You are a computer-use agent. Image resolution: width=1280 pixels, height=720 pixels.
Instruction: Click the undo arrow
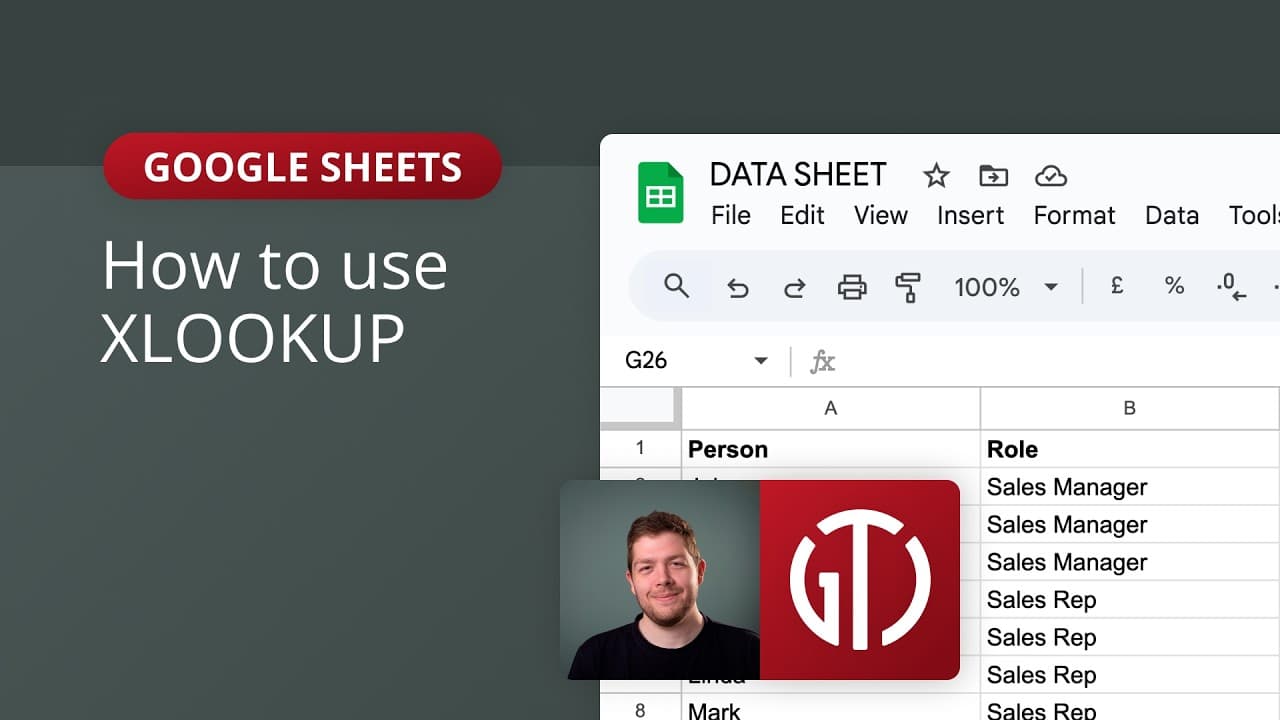tap(737, 288)
